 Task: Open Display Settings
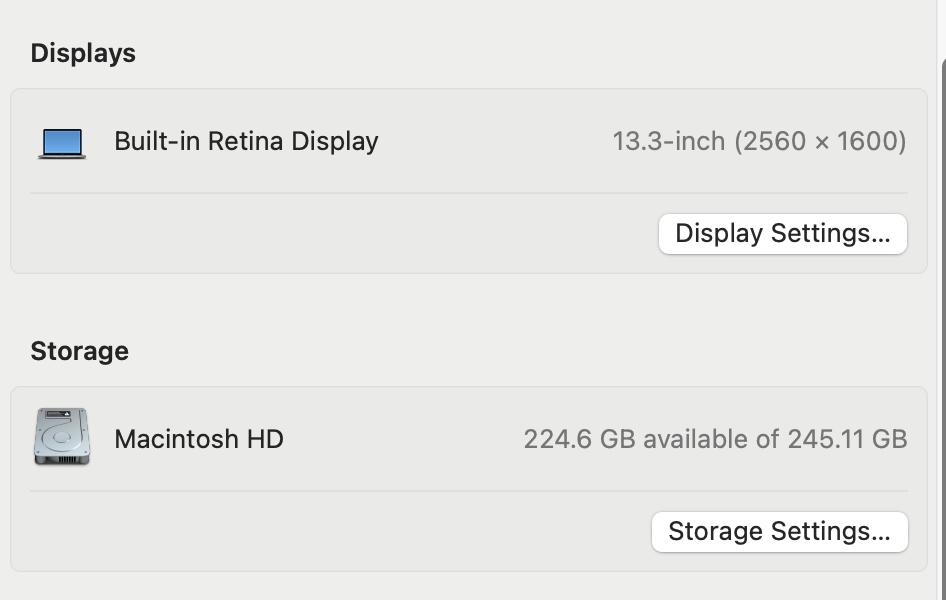tap(782, 233)
